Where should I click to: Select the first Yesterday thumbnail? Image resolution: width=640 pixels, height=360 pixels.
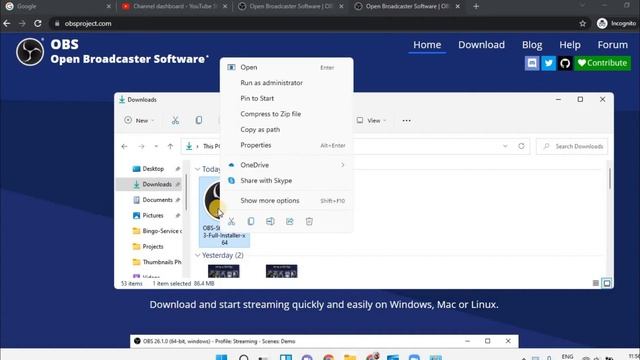[224, 271]
